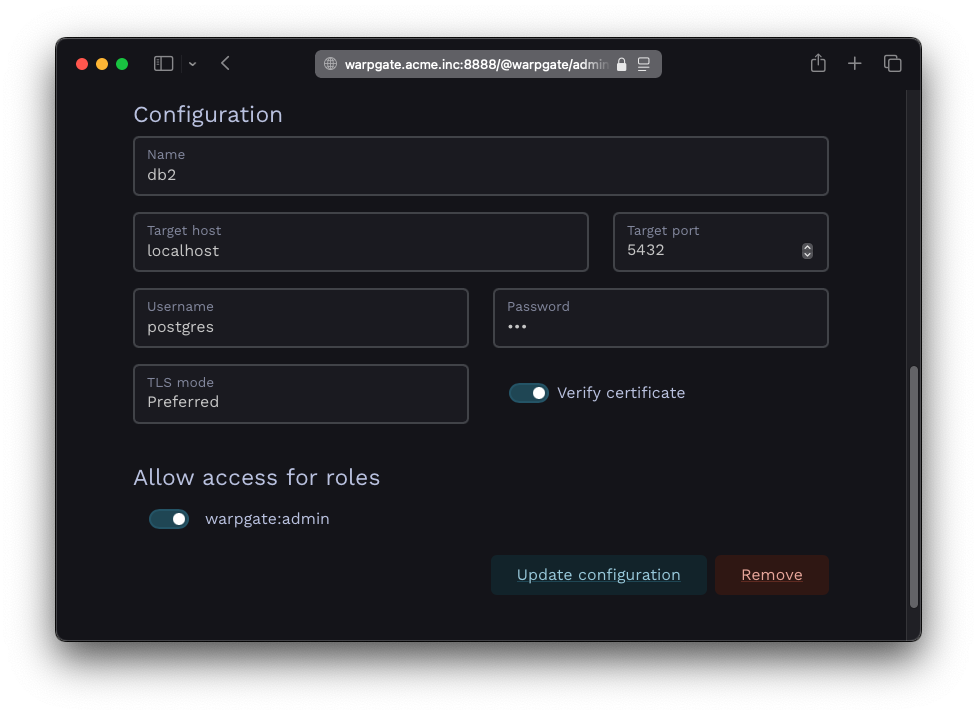Click the share icon in the toolbar
The width and height of the screenshot is (977, 715).
[817, 62]
